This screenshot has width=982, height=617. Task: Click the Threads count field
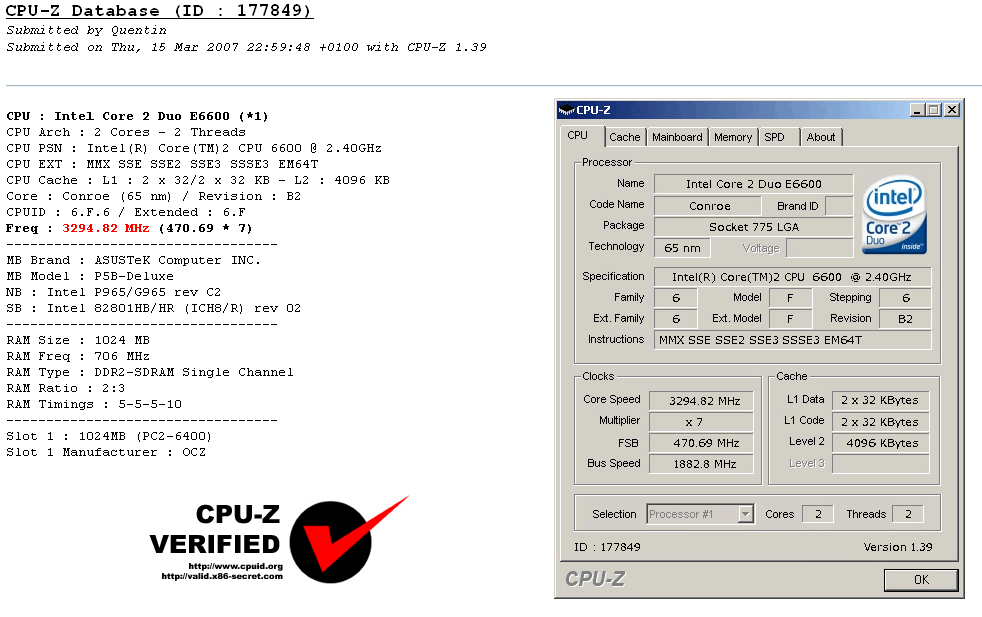point(907,514)
